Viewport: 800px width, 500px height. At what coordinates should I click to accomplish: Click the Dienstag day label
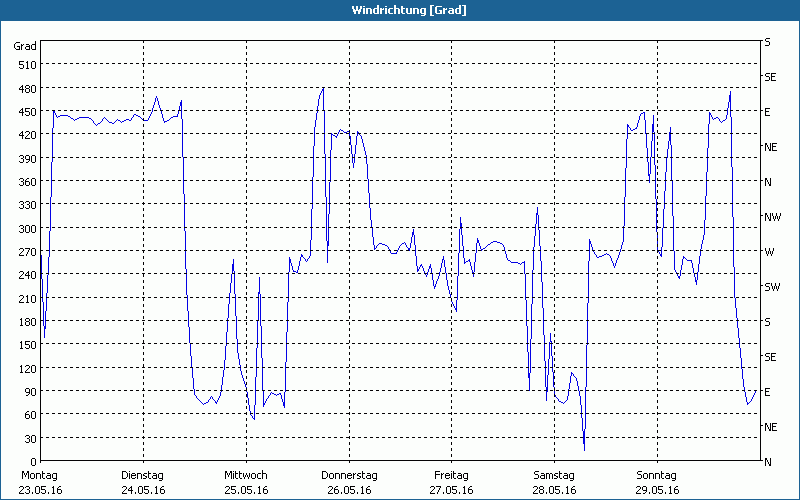tap(143, 475)
